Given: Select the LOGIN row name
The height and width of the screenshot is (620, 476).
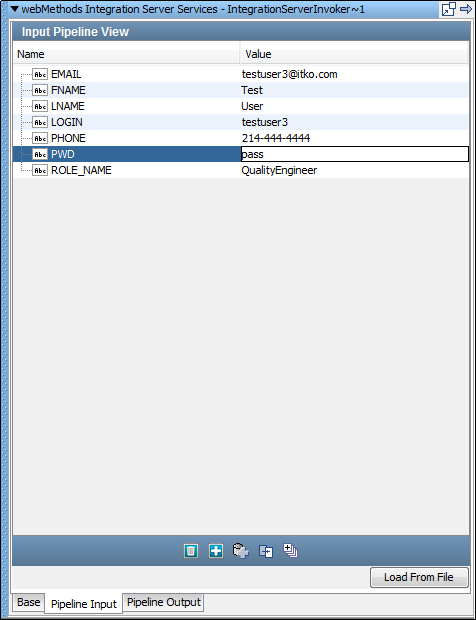Looking at the screenshot, I should [x=67, y=122].
